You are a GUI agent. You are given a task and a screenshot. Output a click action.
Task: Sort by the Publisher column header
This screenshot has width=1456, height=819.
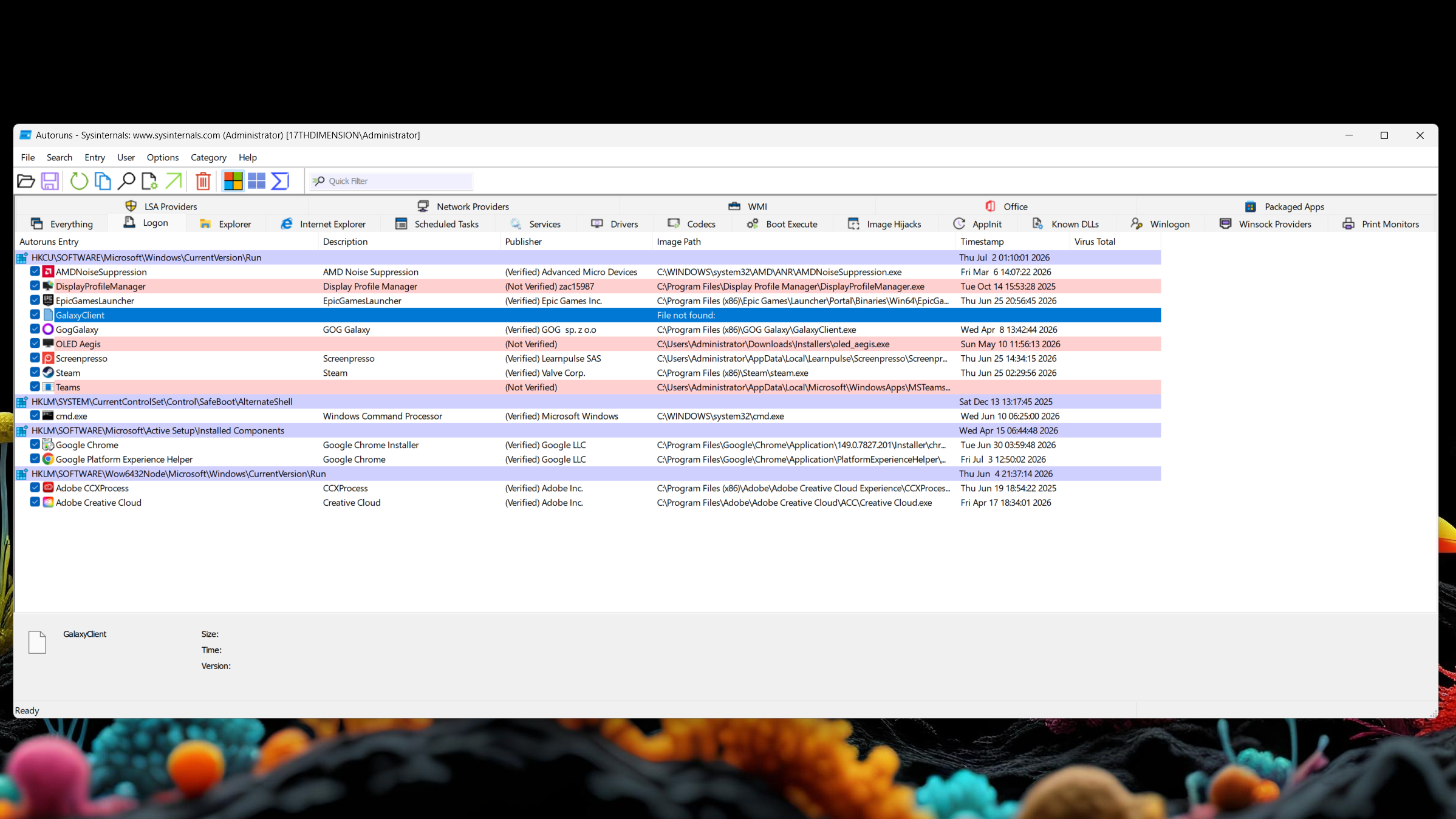tap(576, 242)
